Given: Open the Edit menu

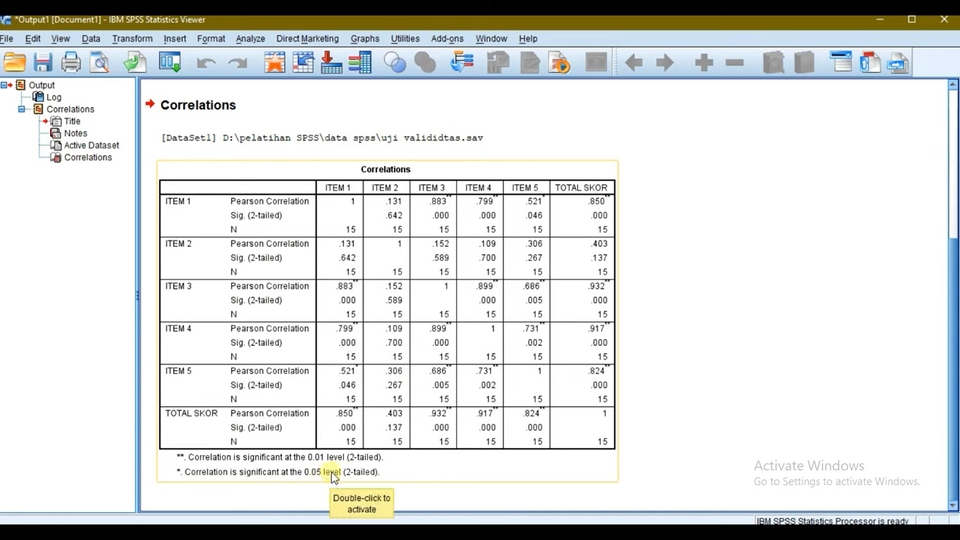Looking at the screenshot, I should pos(32,39).
